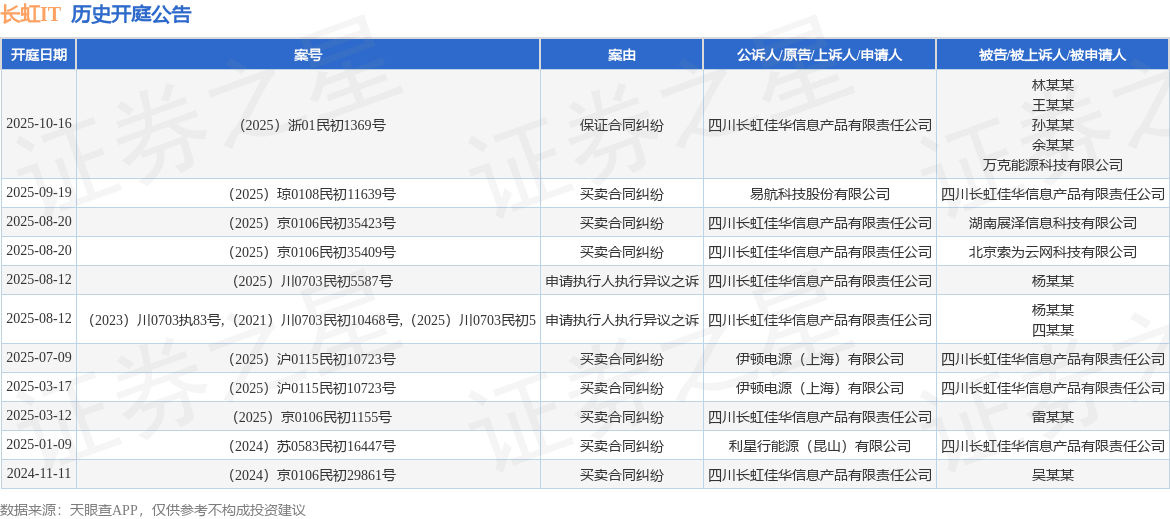Image resolution: width=1170 pixels, height=519 pixels.
Task: Click case number (2025)京0106民初1155号
Action: pos(308,418)
